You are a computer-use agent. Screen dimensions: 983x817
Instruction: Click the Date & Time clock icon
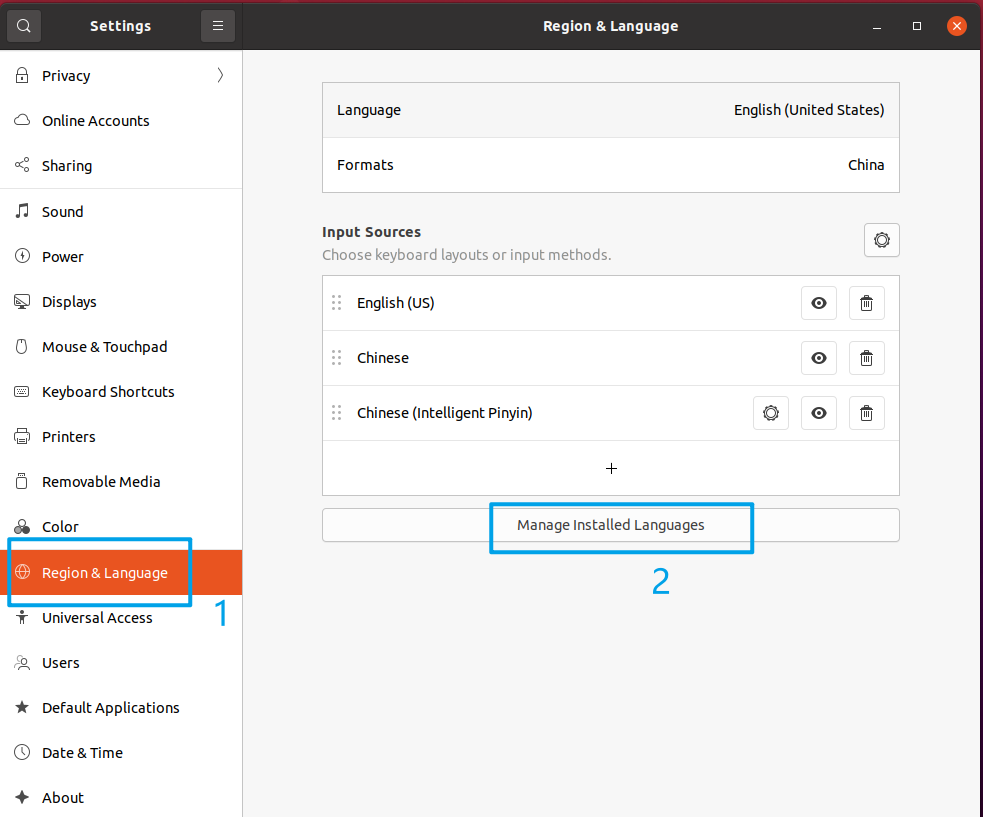pyautogui.click(x=22, y=752)
